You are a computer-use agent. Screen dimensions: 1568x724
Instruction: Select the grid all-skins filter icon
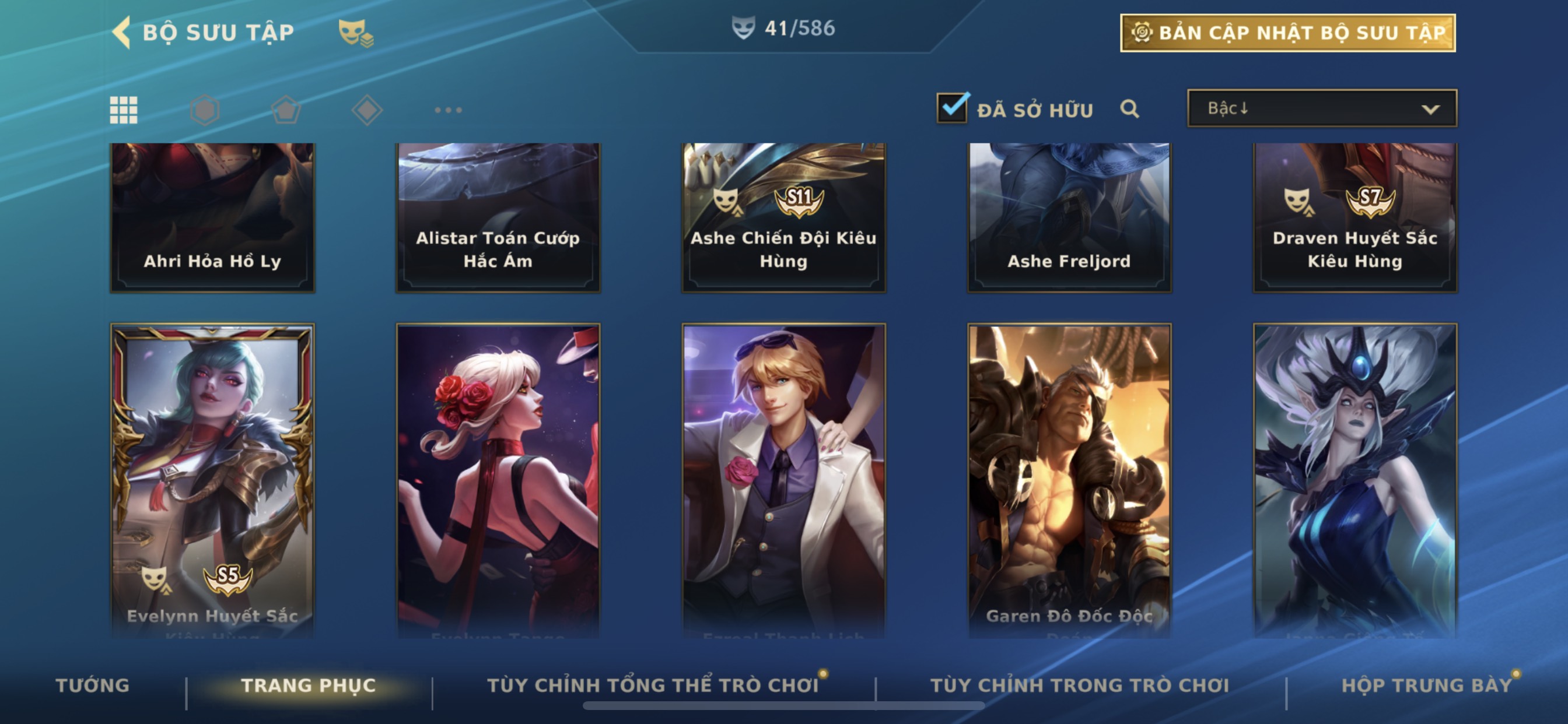point(124,110)
